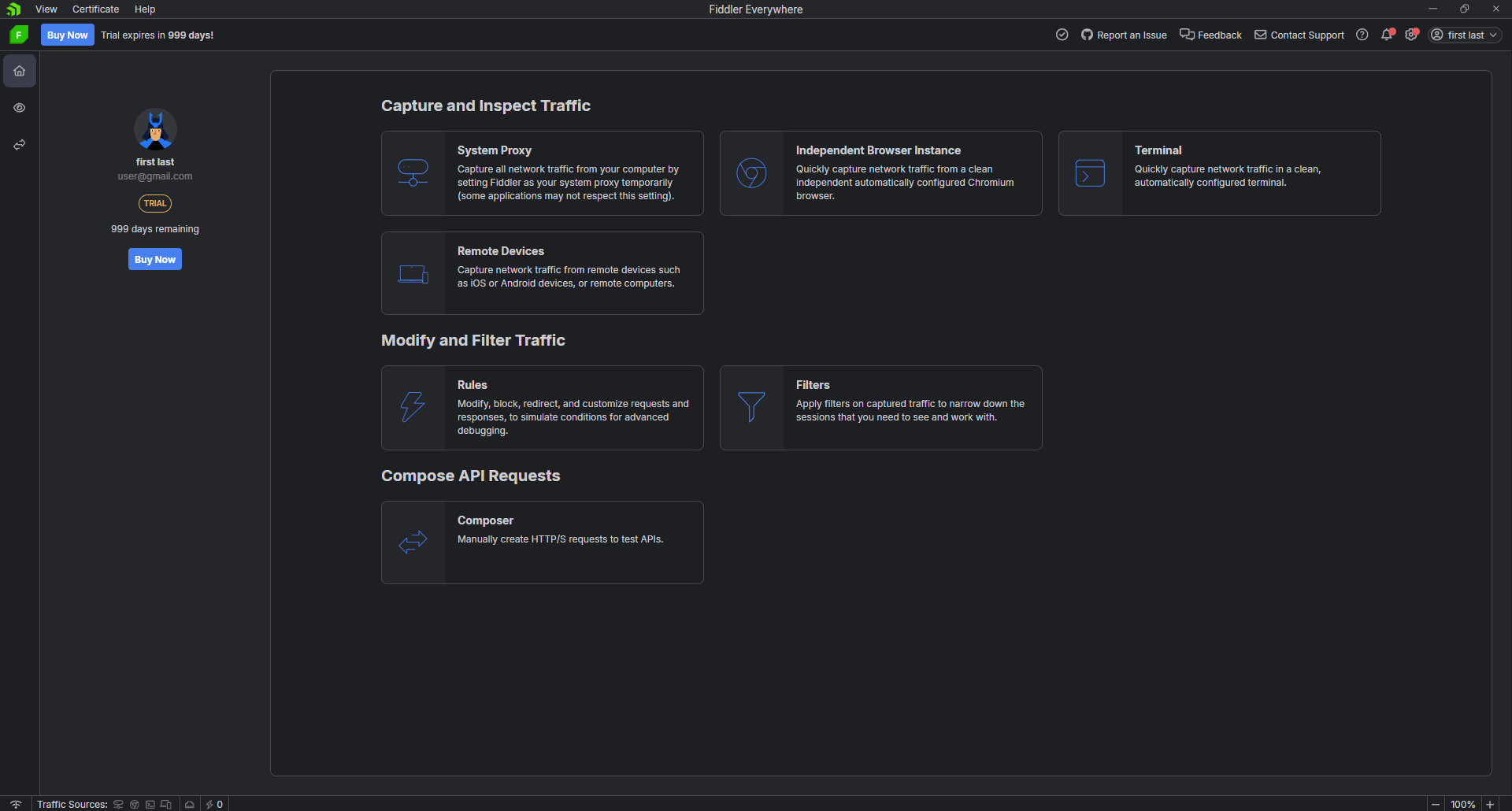Click the green Fiddler logo icon
This screenshot has width=1512, height=811.
tap(19, 35)
